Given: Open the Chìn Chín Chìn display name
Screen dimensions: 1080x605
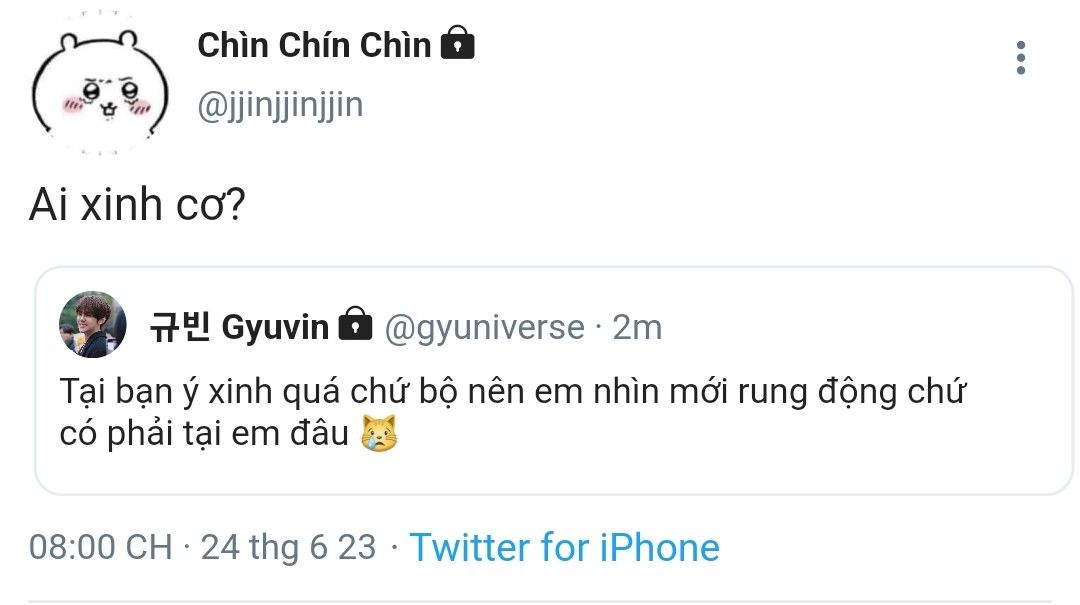Looking at the screenshot, I should (314, 45).
